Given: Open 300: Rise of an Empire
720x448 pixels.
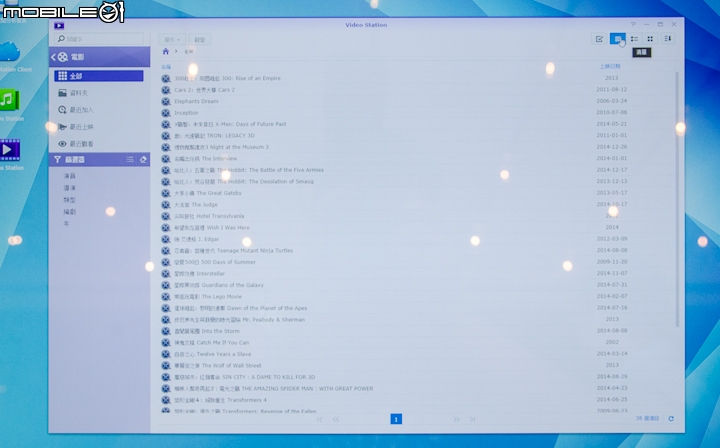Looking at the screenshot, I should pos(227,78).
